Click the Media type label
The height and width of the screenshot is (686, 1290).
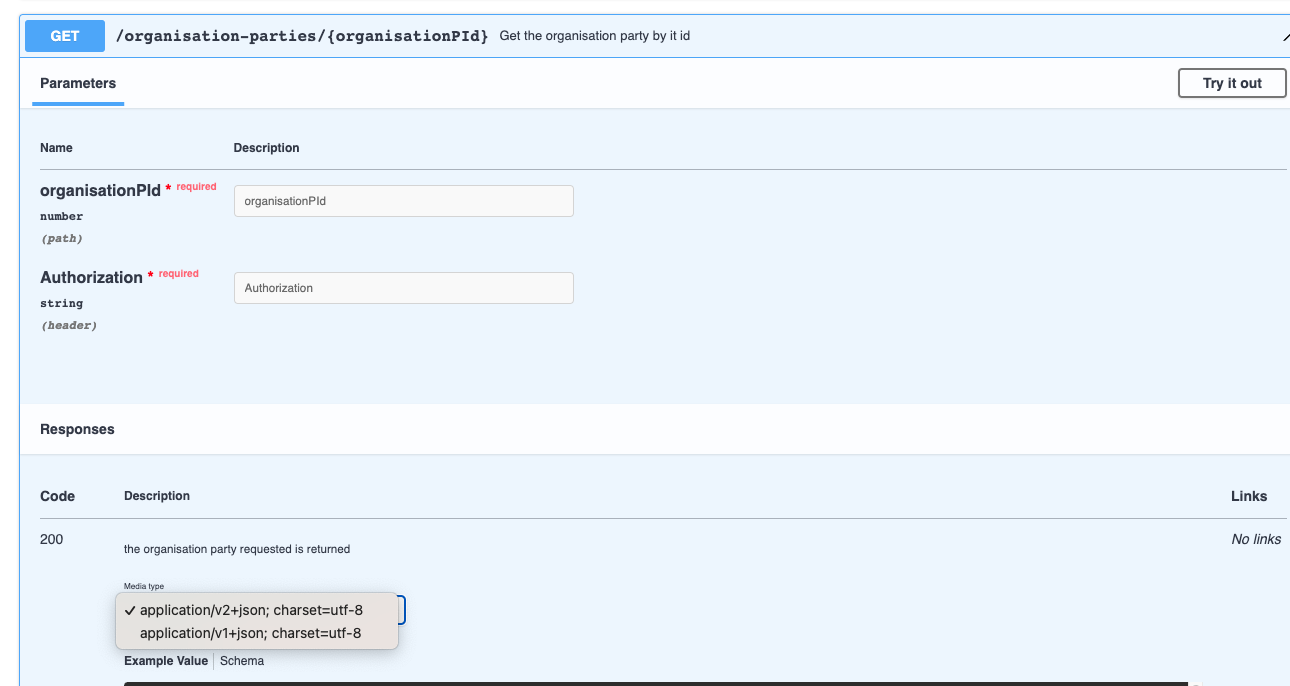pos(144,586)
